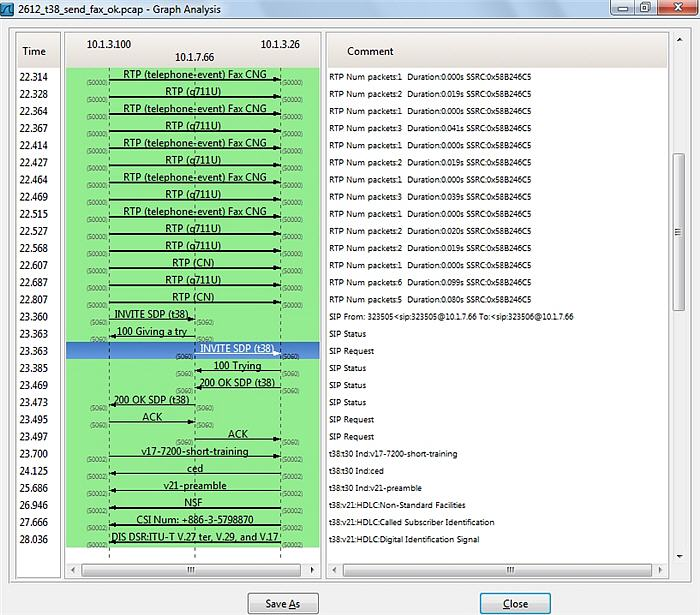Click the comment pane scrollbar right arrow
This screenshot has width=700, height=615.
click(x=661, y=570)
